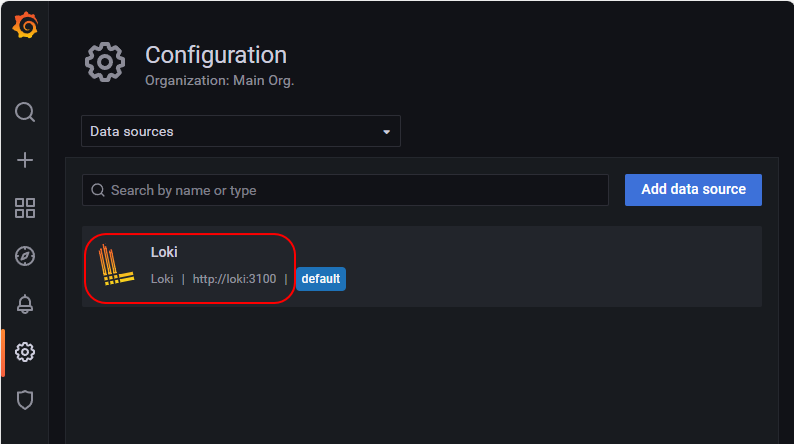
Task: Open the Loki data source entry
Action: click(x=422, y=266)
